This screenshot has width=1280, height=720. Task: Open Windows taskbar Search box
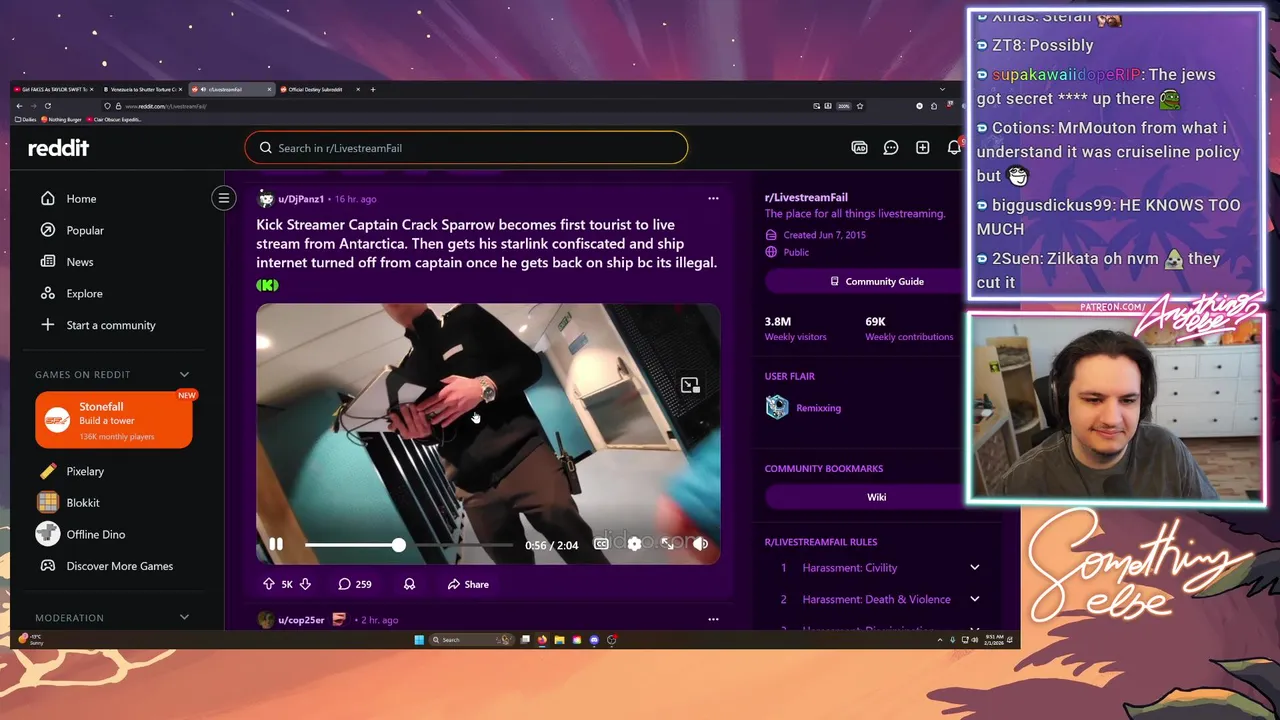click(x=470, y=640)
